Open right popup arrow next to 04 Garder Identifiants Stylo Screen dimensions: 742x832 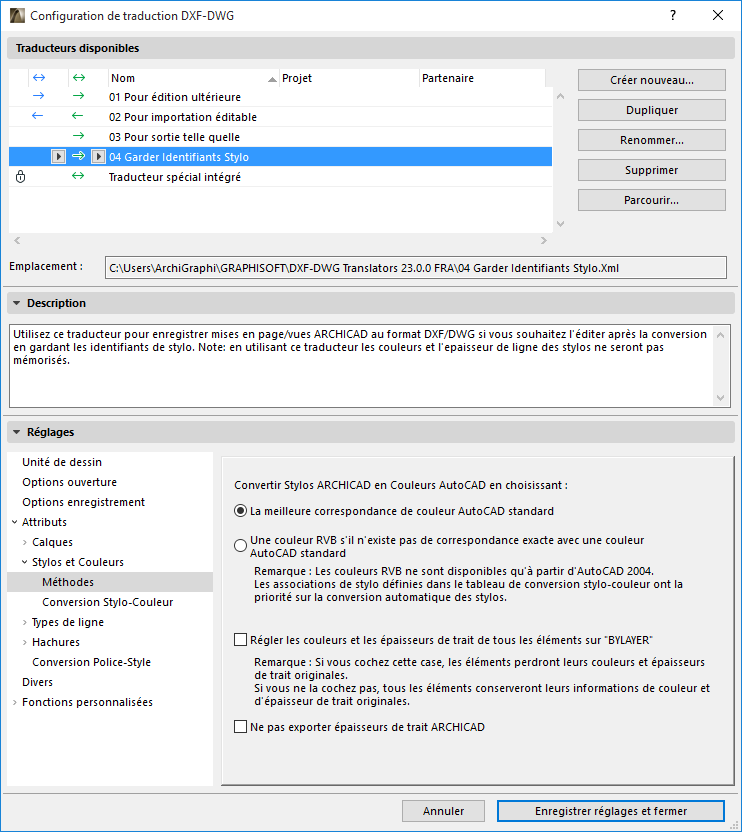[x=98, y=157]
